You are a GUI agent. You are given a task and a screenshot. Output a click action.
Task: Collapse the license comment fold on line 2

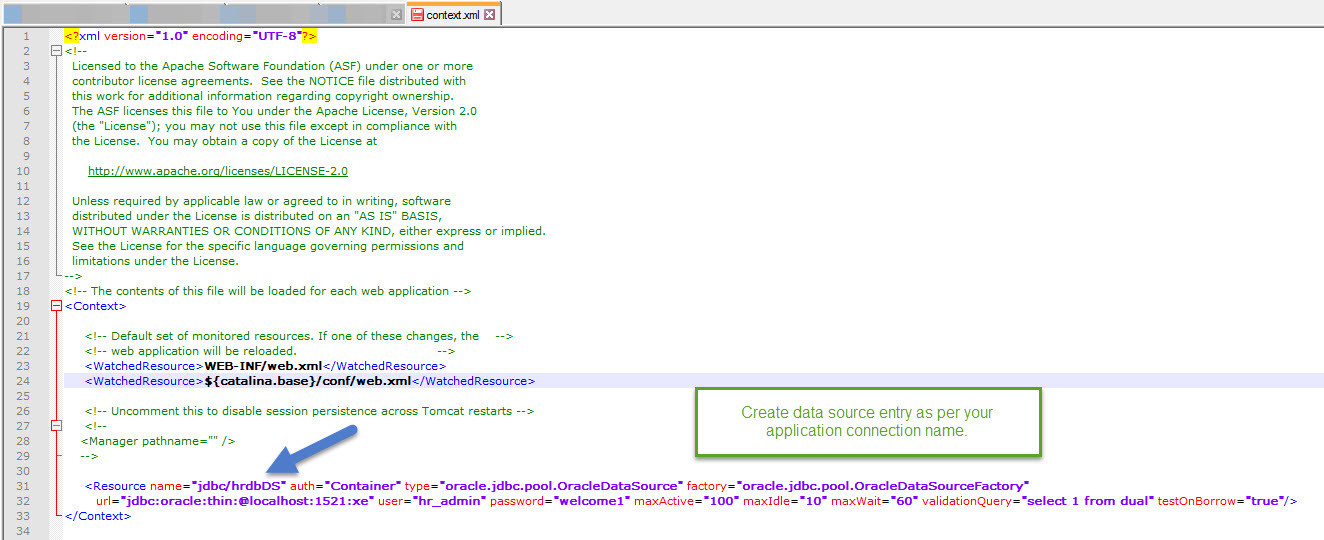[x=56, y=51]
